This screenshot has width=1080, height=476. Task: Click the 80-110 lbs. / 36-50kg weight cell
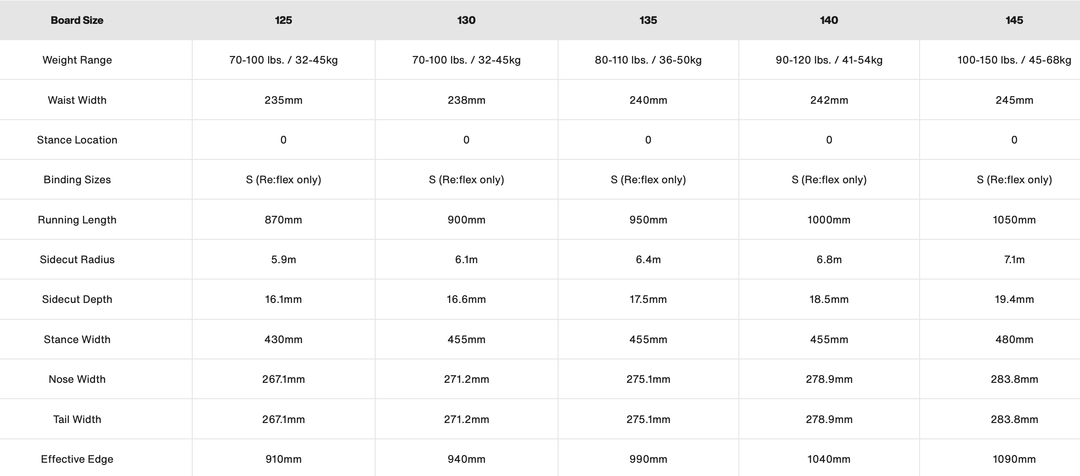click(648, 60)
